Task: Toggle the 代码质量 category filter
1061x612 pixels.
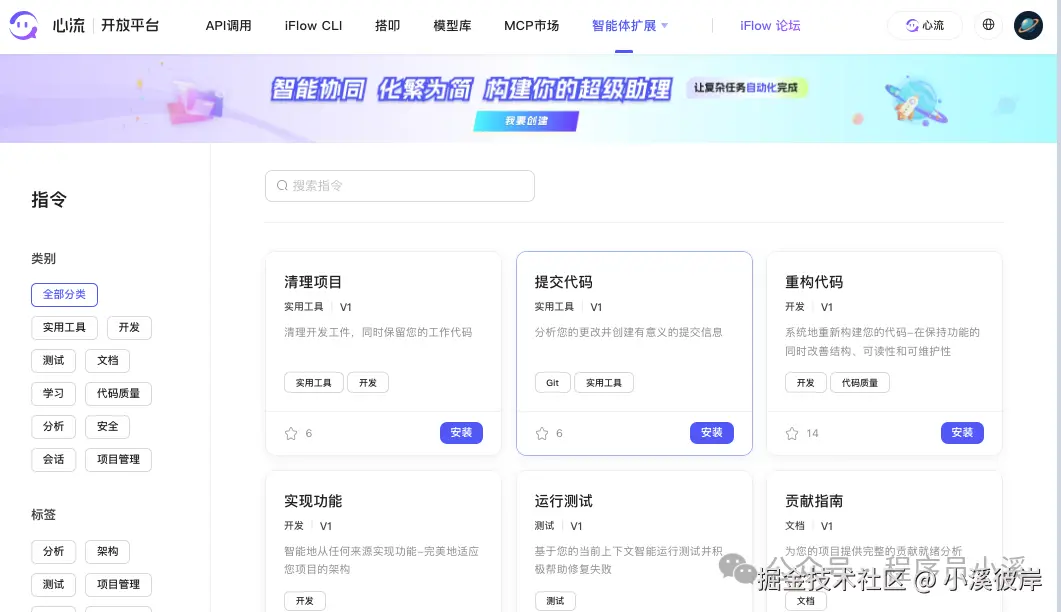Action: [118, 393]
